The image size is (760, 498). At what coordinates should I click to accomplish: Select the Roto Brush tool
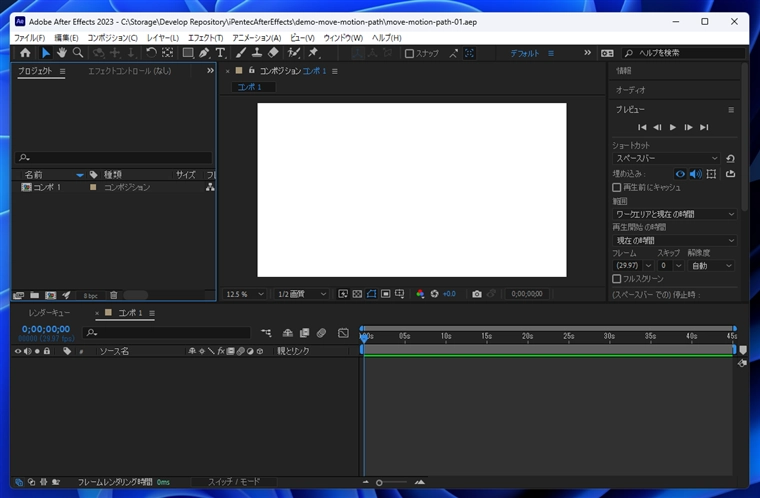294,53
